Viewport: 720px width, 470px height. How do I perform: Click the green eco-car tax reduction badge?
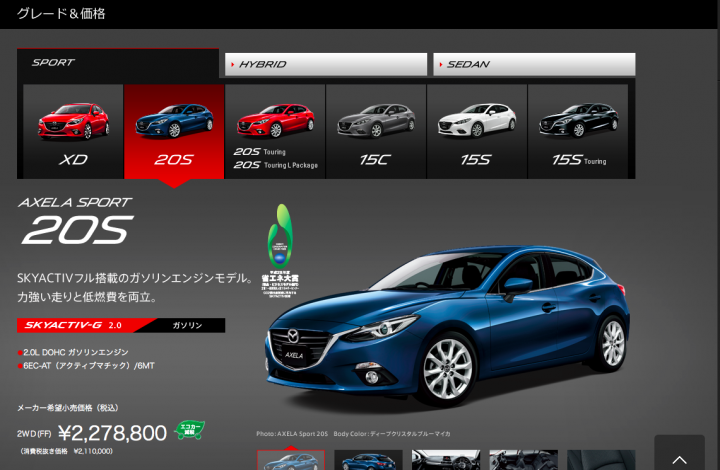(190, 430)
